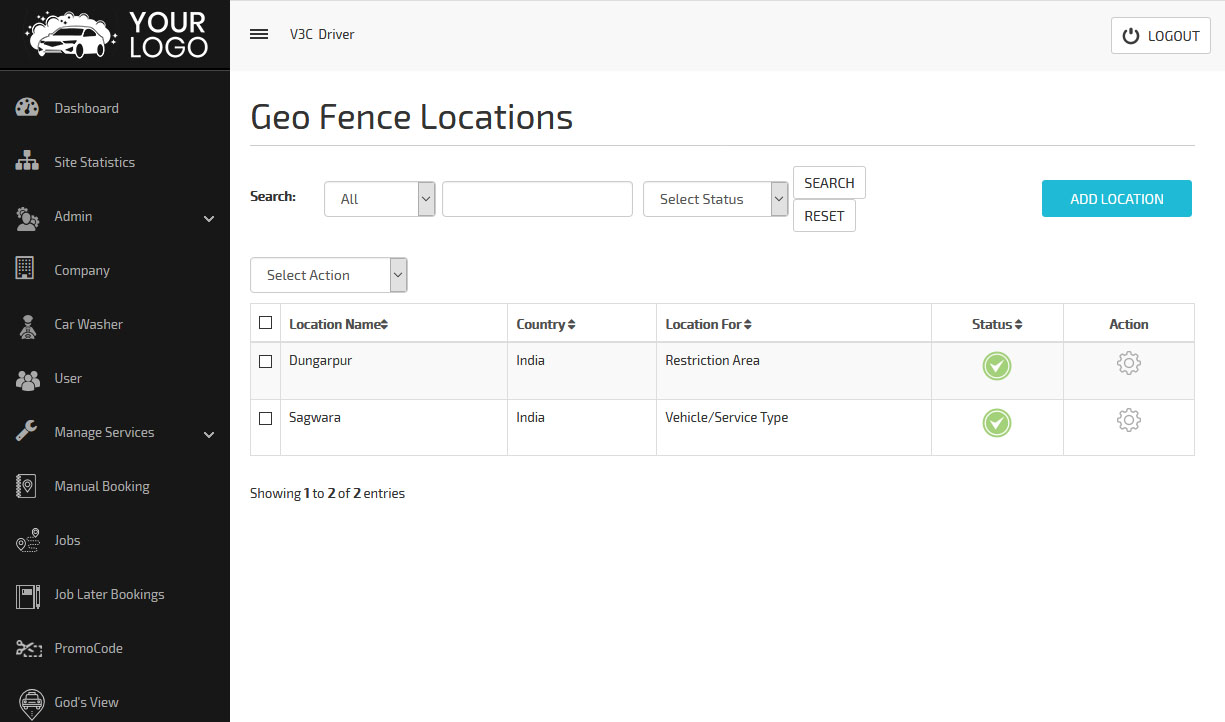
Task: Check the Sagwara row checkbox
Action: pos(265,418)
